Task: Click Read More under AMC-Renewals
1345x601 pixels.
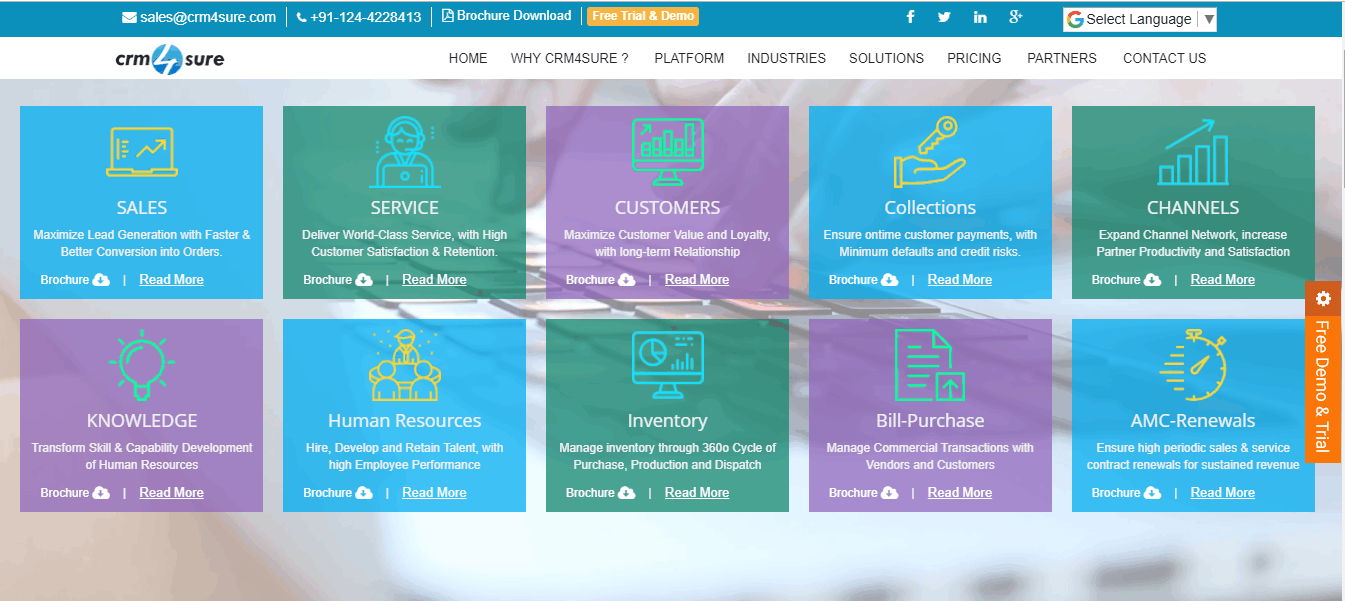Action: pyautogui.click(x=1223, y=493)
